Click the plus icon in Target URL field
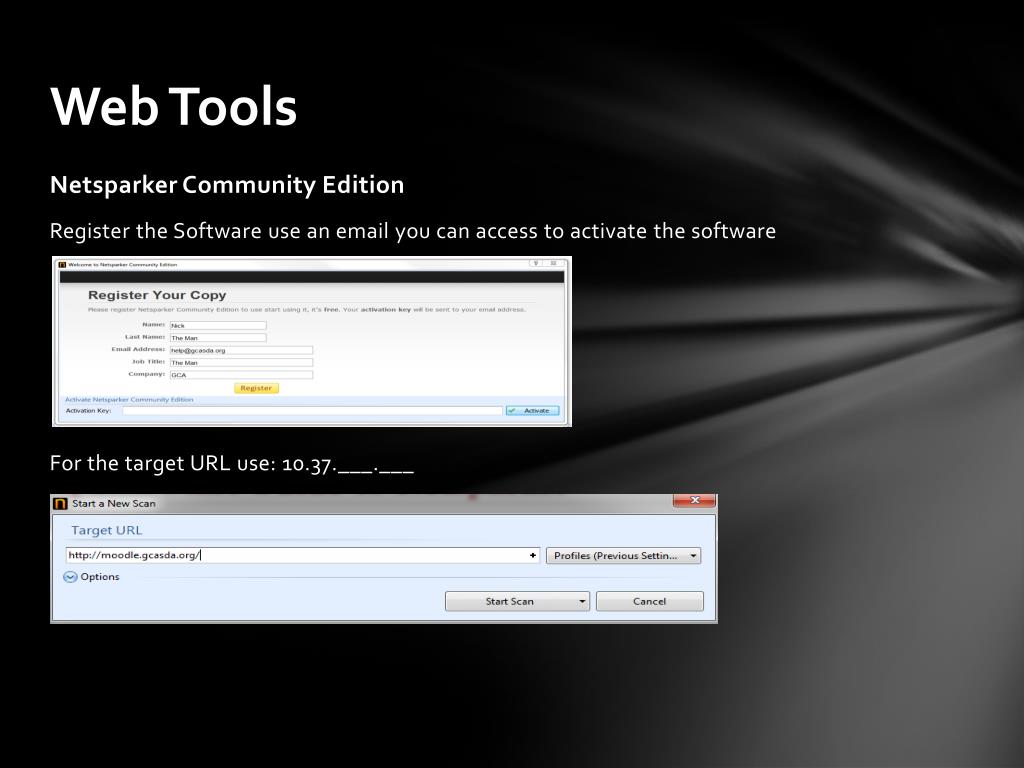This screenshot has height=768, width=1024. tap(533, 555)
